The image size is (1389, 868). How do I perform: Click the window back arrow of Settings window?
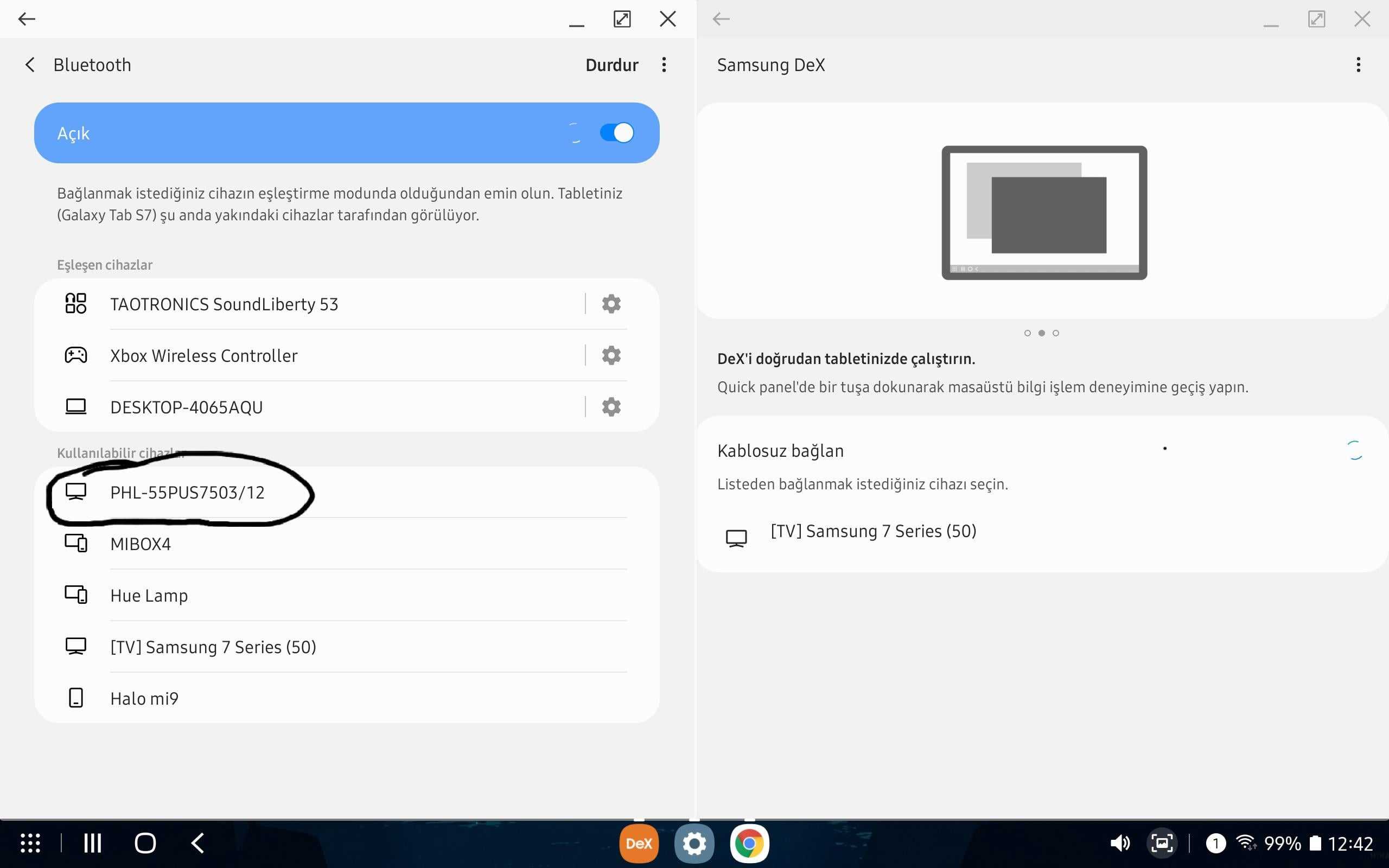[x=27, y=19]
